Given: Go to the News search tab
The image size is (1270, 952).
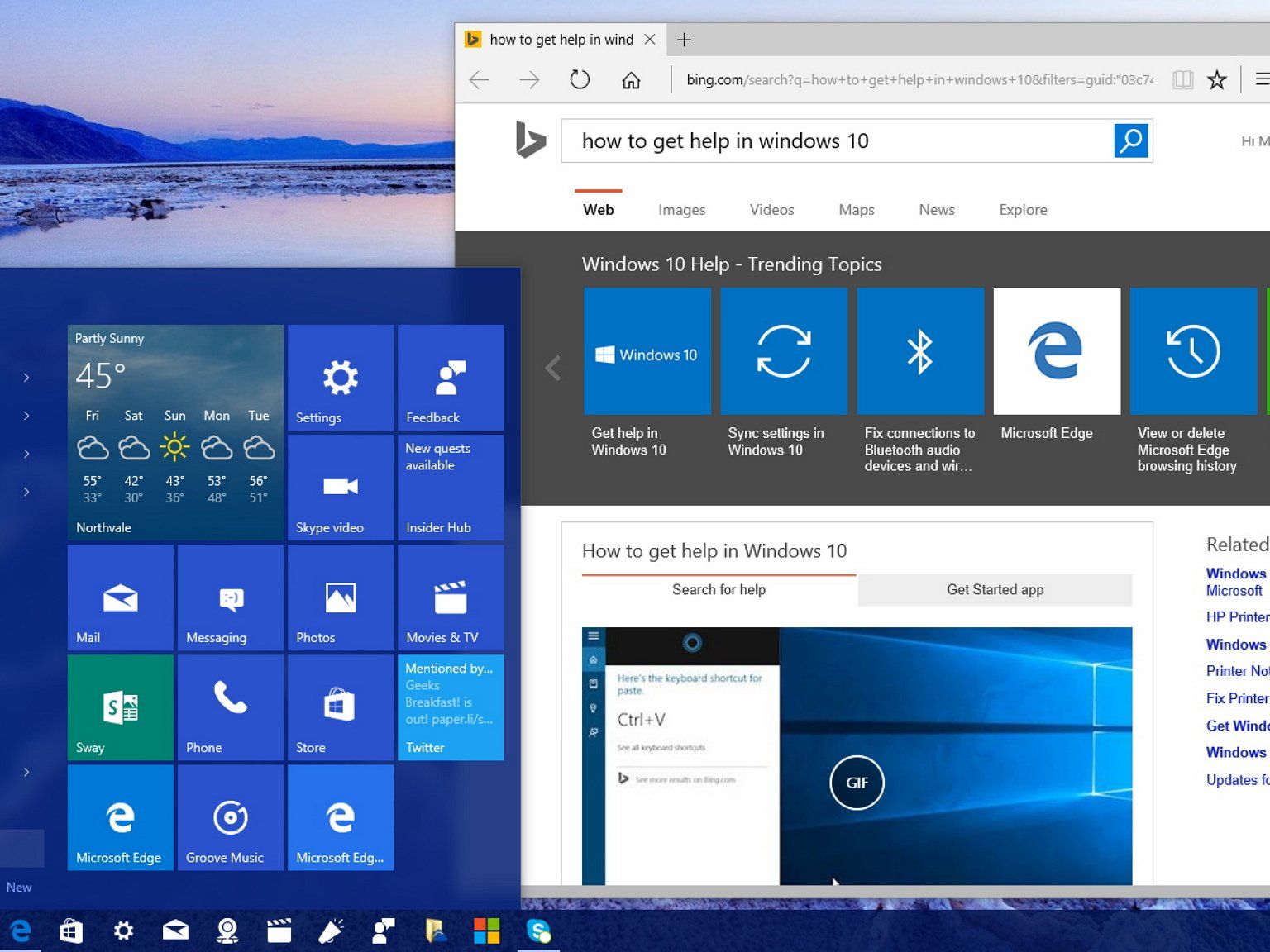Looking at the screenshot, I should (x=937, y=210).
